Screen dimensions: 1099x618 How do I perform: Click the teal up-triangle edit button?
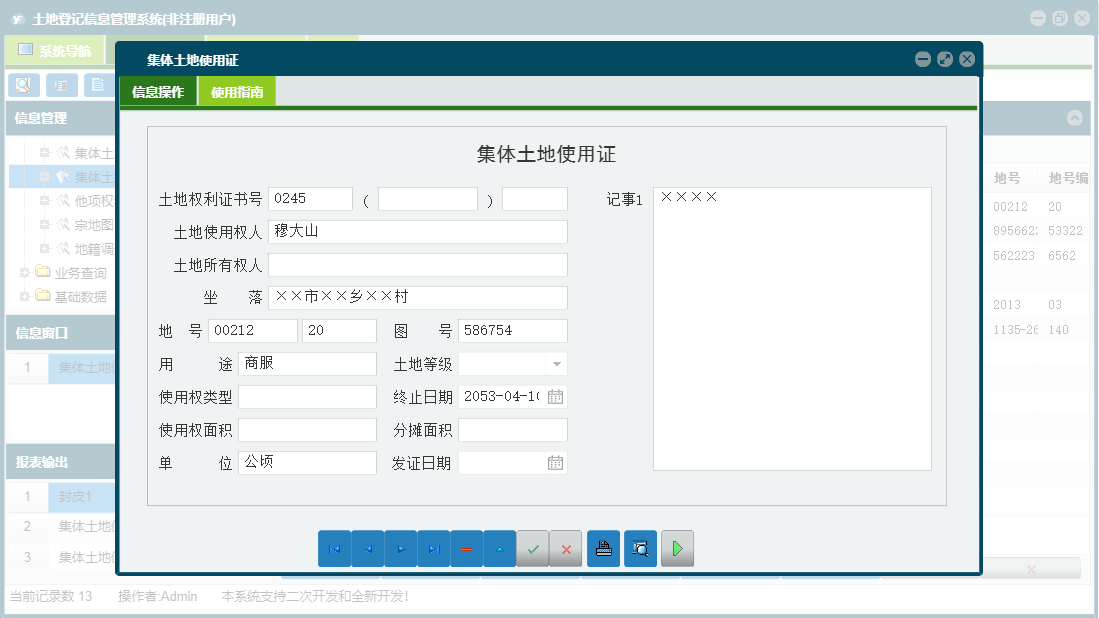(x=500, y=549)
